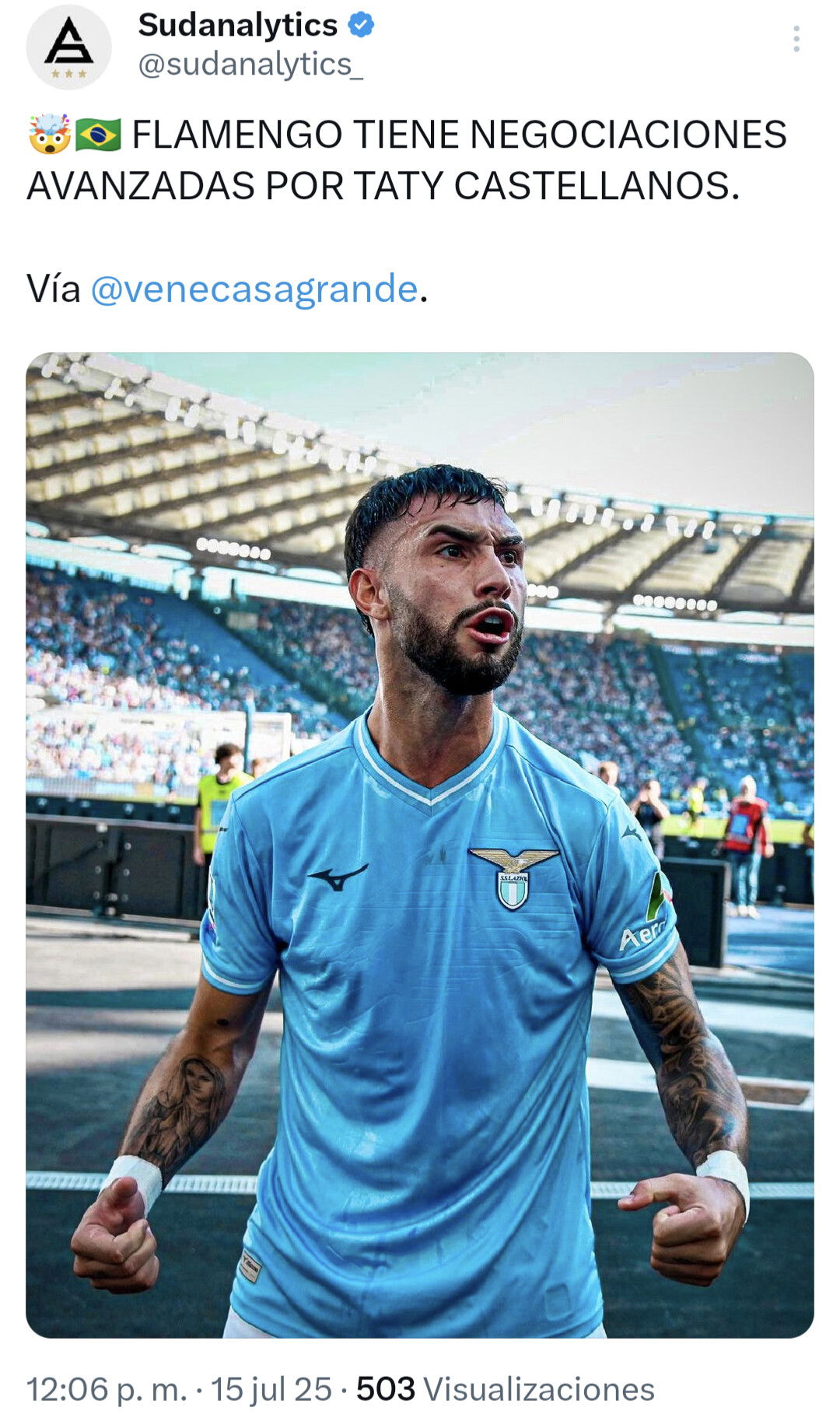Select the AVANZADAS POR TATY CASTELLANOS line
This screenshot has width=840, height=1425.
[x=383, y=186]
